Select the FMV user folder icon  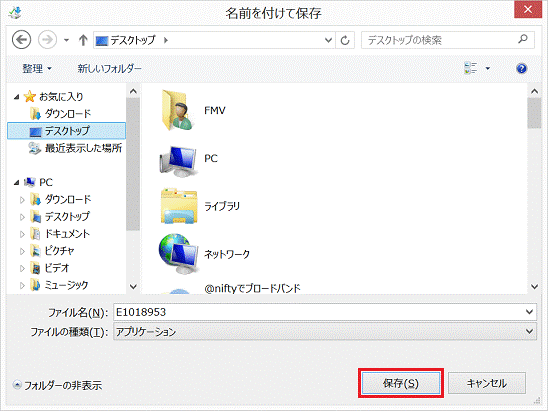[x=178, y=110]
